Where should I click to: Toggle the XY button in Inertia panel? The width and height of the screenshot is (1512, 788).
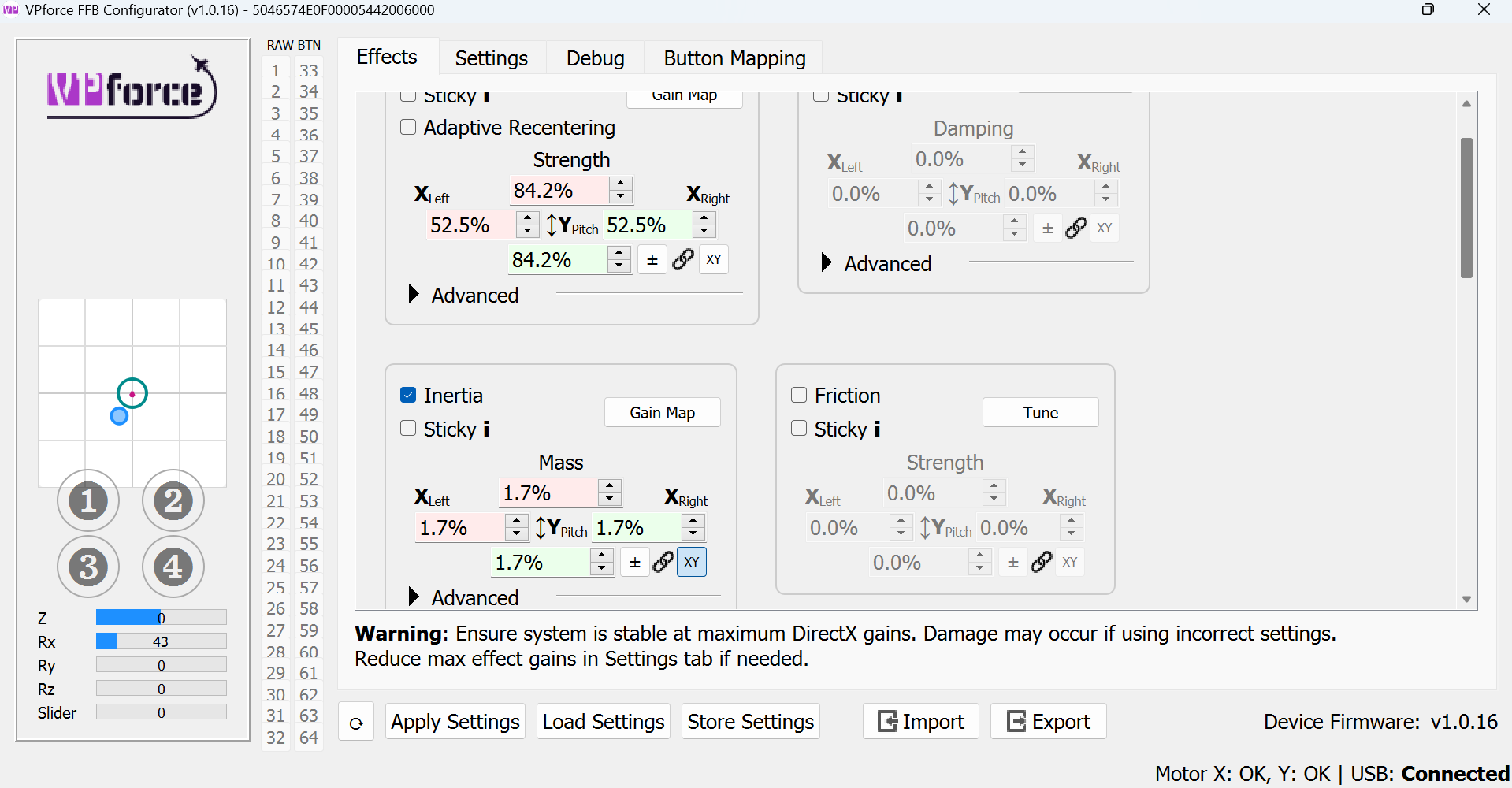click(x=692, y=562)
